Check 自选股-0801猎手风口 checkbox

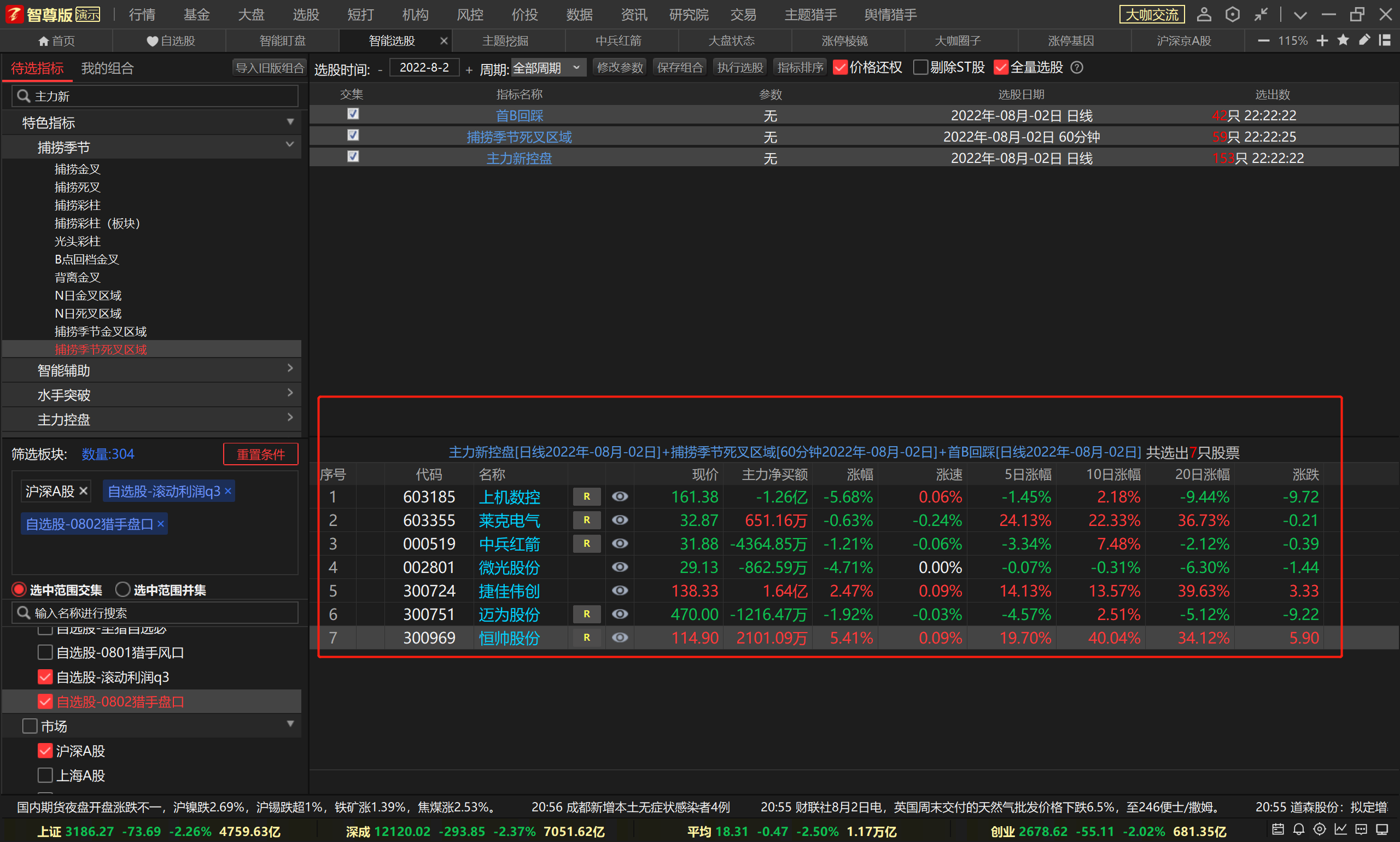(x=45, y=652)
